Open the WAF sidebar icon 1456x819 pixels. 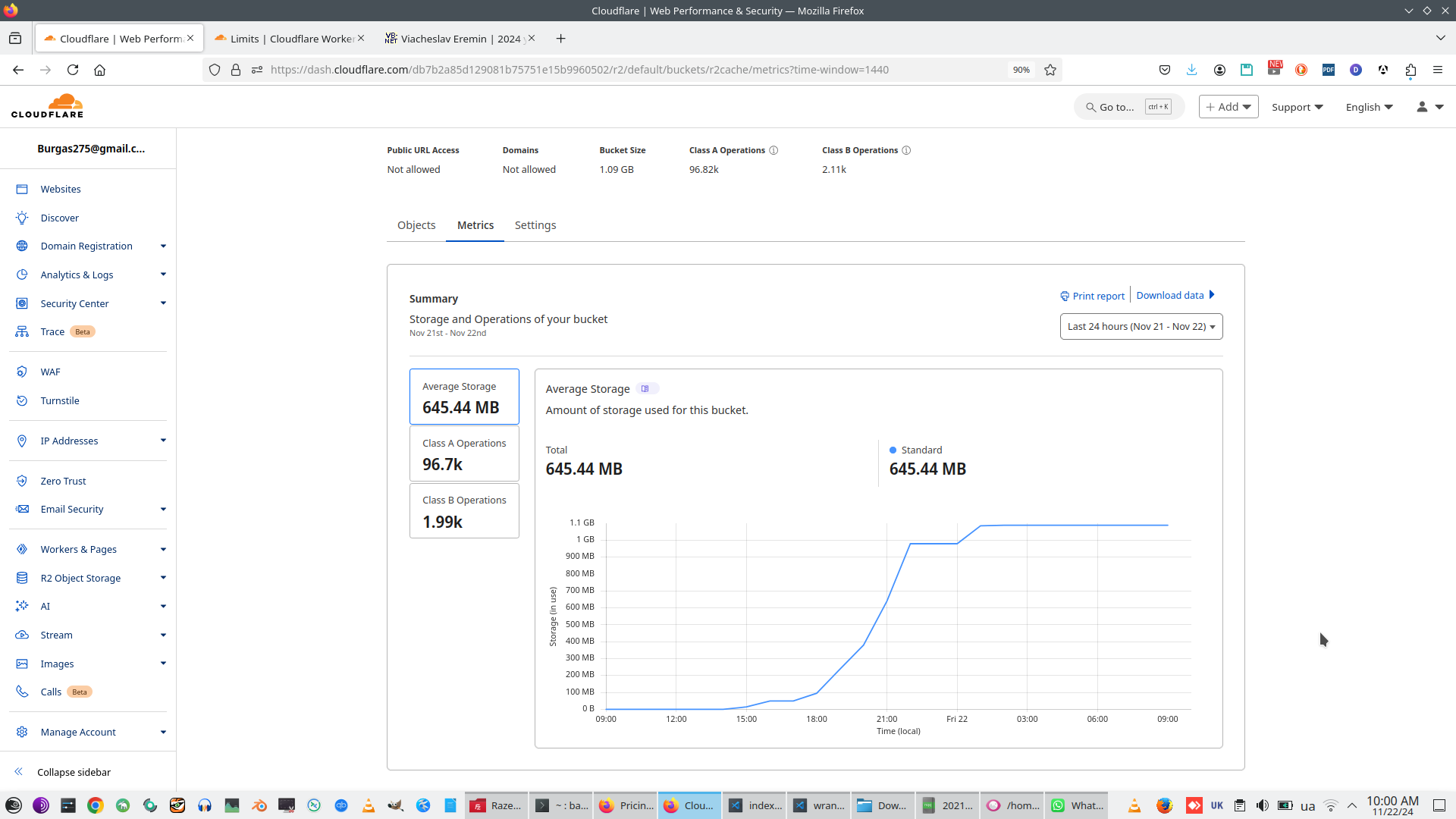(x=22, y=372)
